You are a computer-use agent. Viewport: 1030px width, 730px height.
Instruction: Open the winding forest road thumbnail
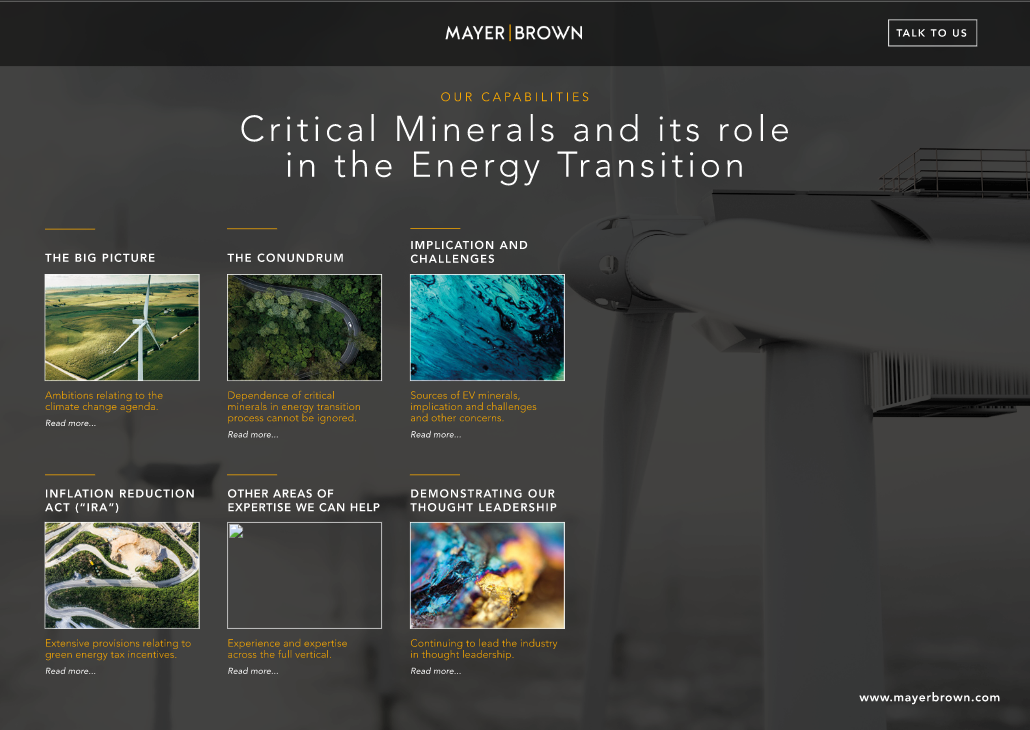coord(304,327)
